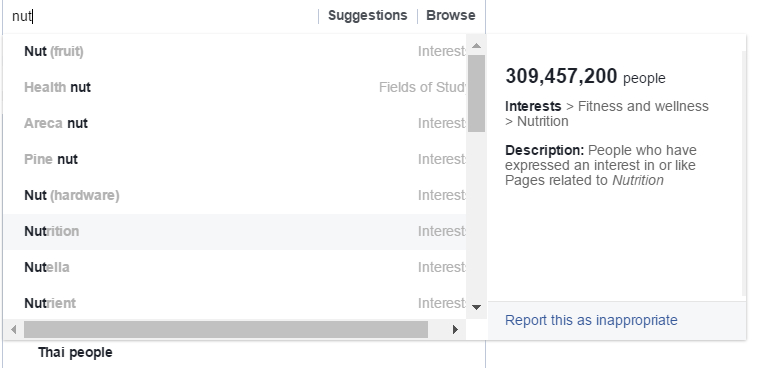Viewport: 774px width, 368px height.
Task: Pick the Nutrition interest suggestion
Action: point(235,231)
